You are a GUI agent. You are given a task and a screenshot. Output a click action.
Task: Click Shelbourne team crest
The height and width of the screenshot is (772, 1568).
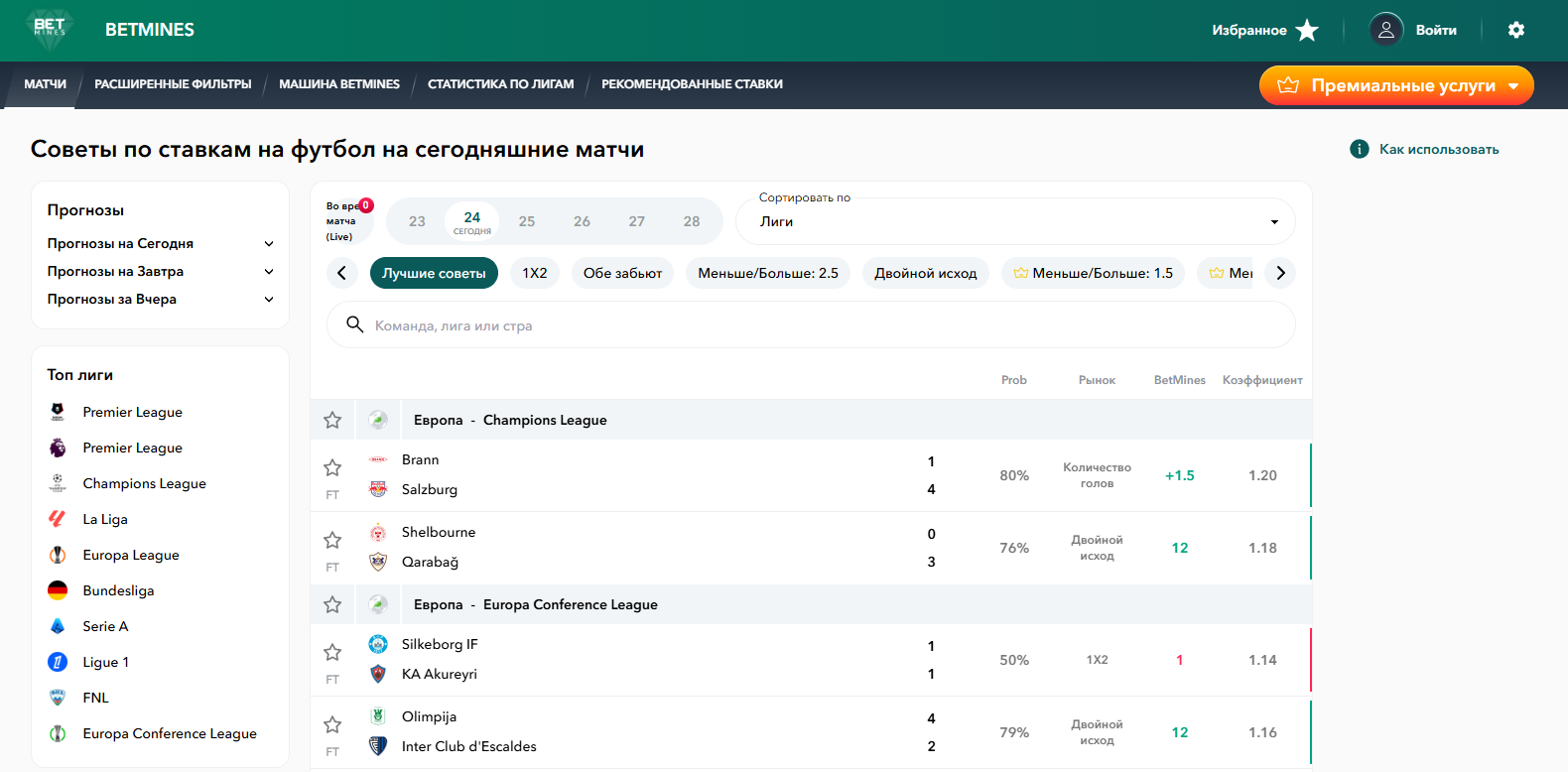point(378,532)
